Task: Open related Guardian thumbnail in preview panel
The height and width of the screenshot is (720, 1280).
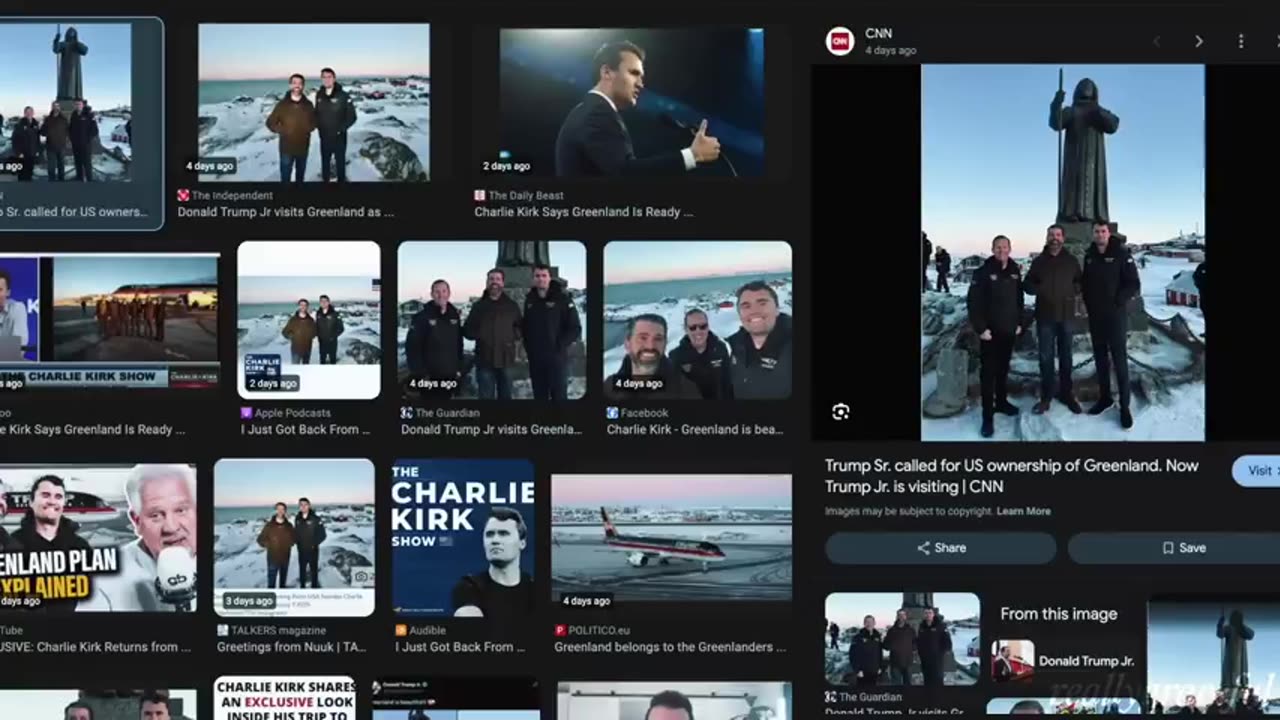Action: pyautogui.click(x=902, y=639)
